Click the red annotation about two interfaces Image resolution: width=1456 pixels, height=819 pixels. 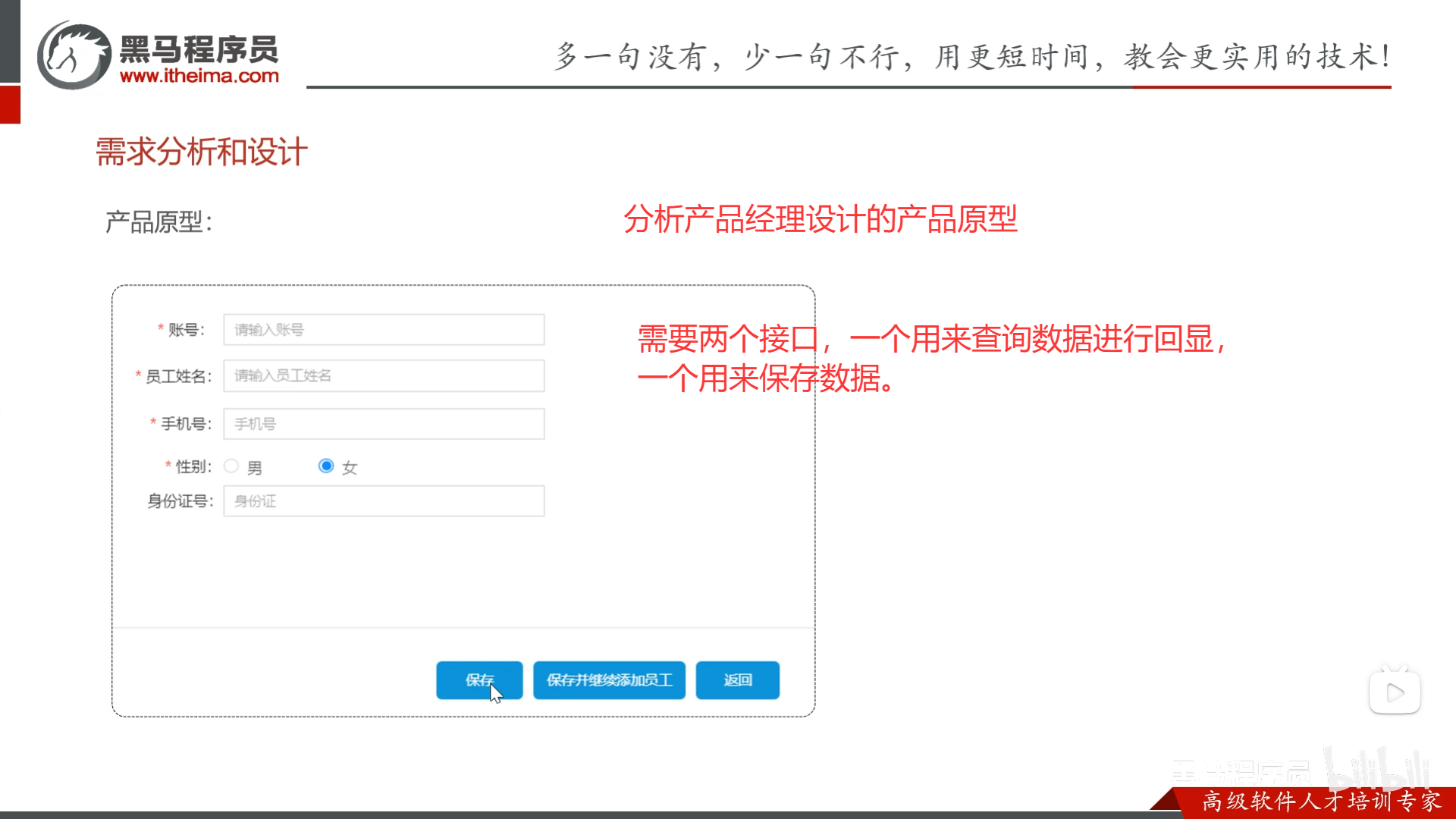click(x=857, y=360)
